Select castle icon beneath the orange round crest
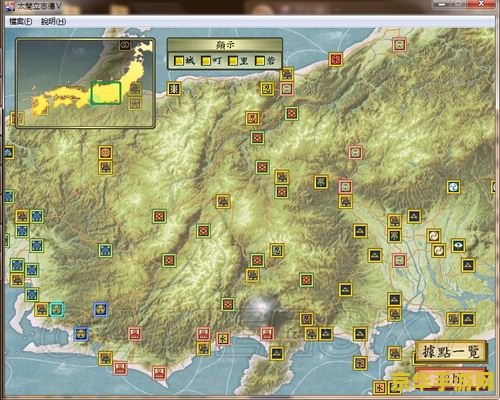The width and height of the screenshot is (500, 400). pos(106,167)
